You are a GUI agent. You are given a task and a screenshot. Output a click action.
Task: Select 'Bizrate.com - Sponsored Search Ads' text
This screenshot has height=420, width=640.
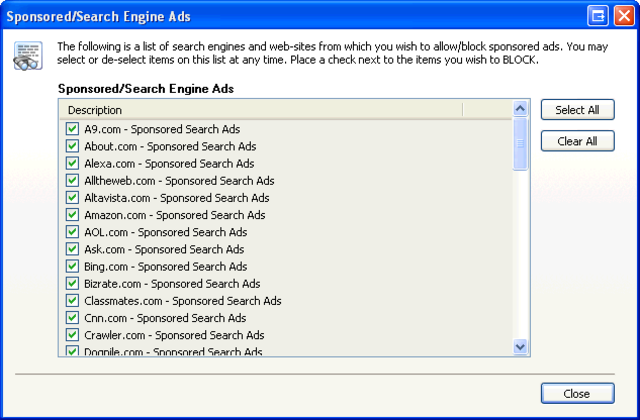pyautogui.click(x=172, y=283)
